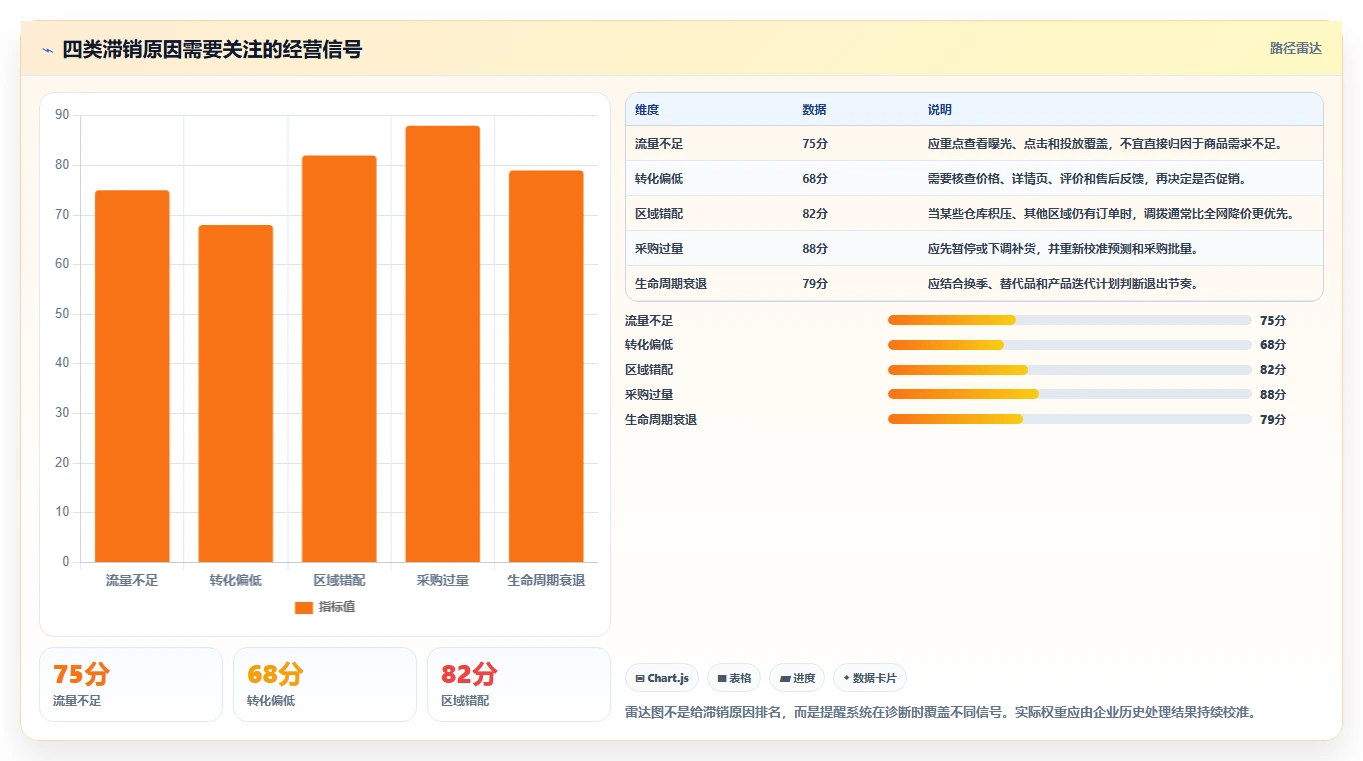
Task: Open the 68分 转化偏低 data card
Action: (x=325, y=684)
